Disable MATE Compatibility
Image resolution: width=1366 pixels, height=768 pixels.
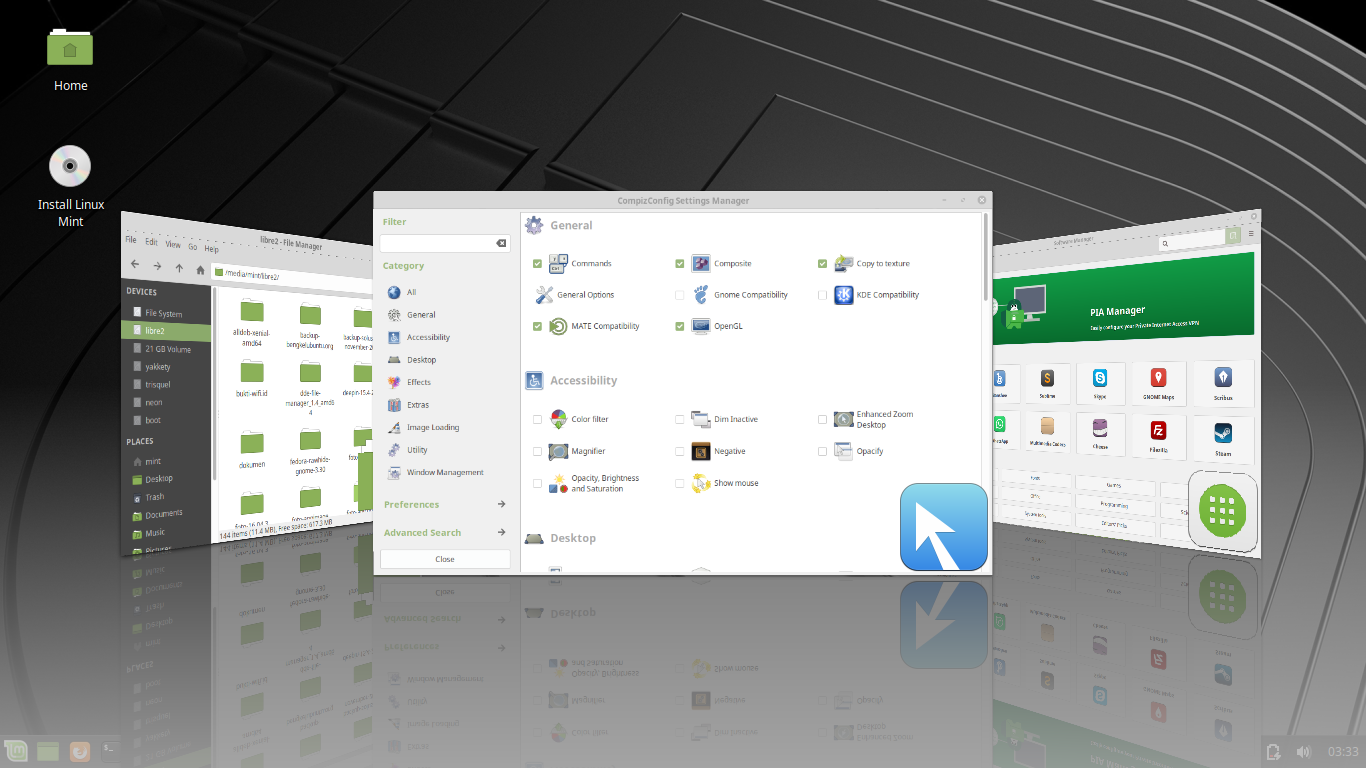pyautogui.click(x=537, y=326)
